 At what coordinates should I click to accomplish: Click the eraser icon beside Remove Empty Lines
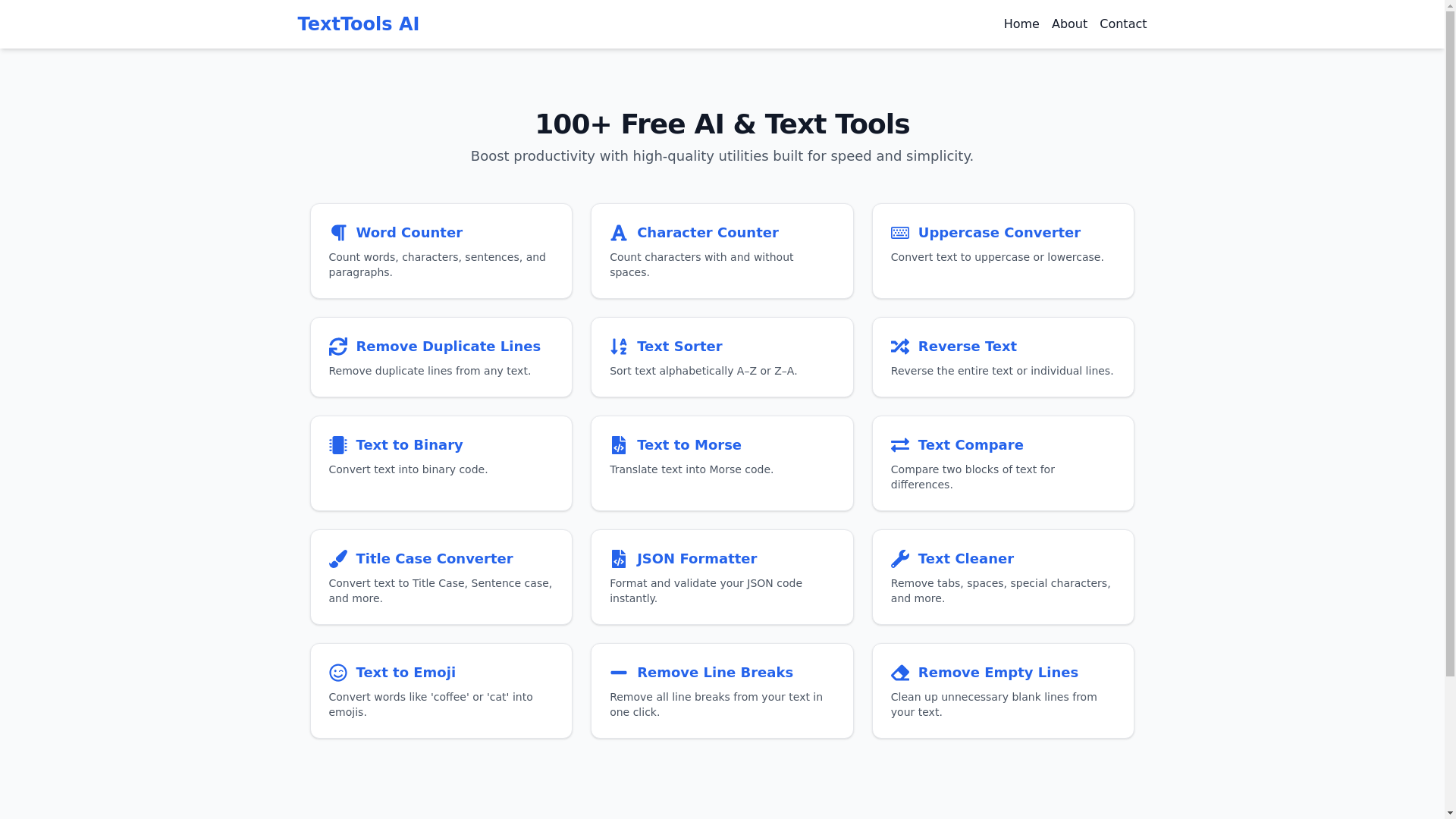click(x=900, y=673)
